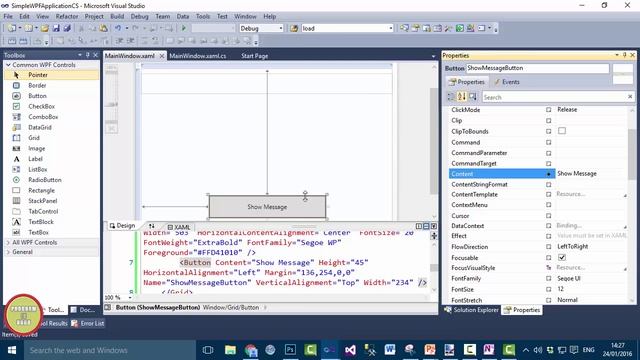Switch to the XAML view tab
Image resolution: width=640 pixels, height=360 pixels.
[179, 227]
